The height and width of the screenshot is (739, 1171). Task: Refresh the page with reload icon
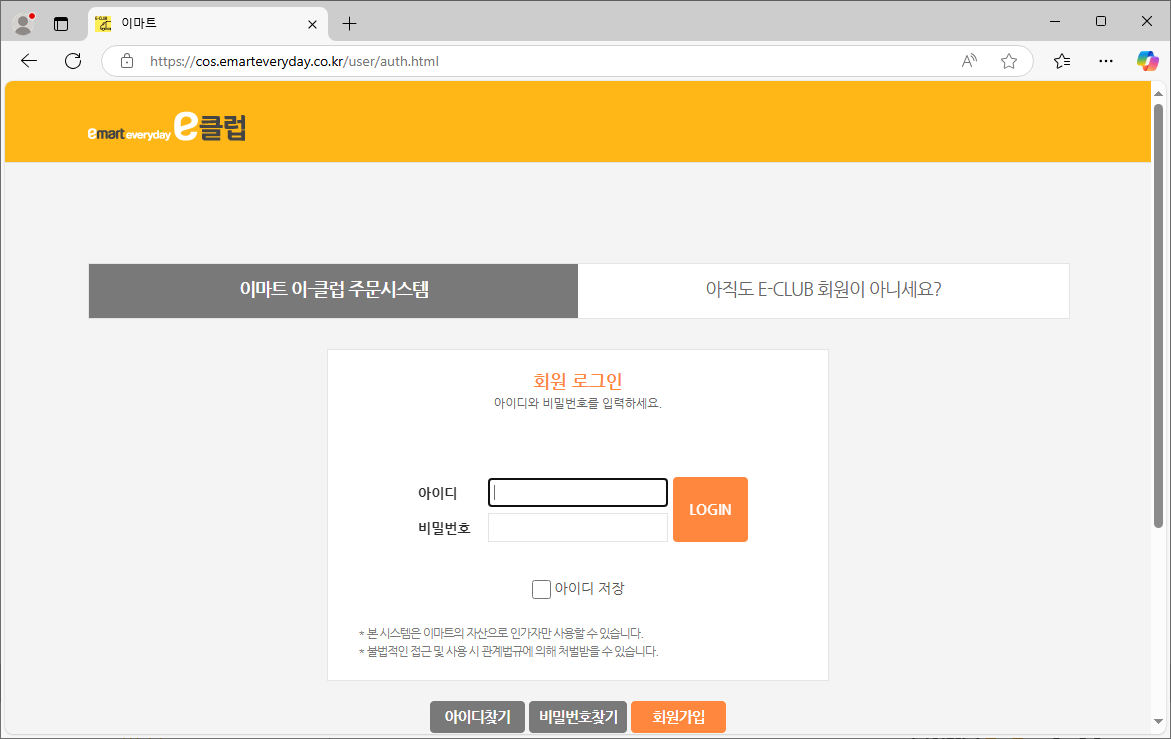point(72,61)
